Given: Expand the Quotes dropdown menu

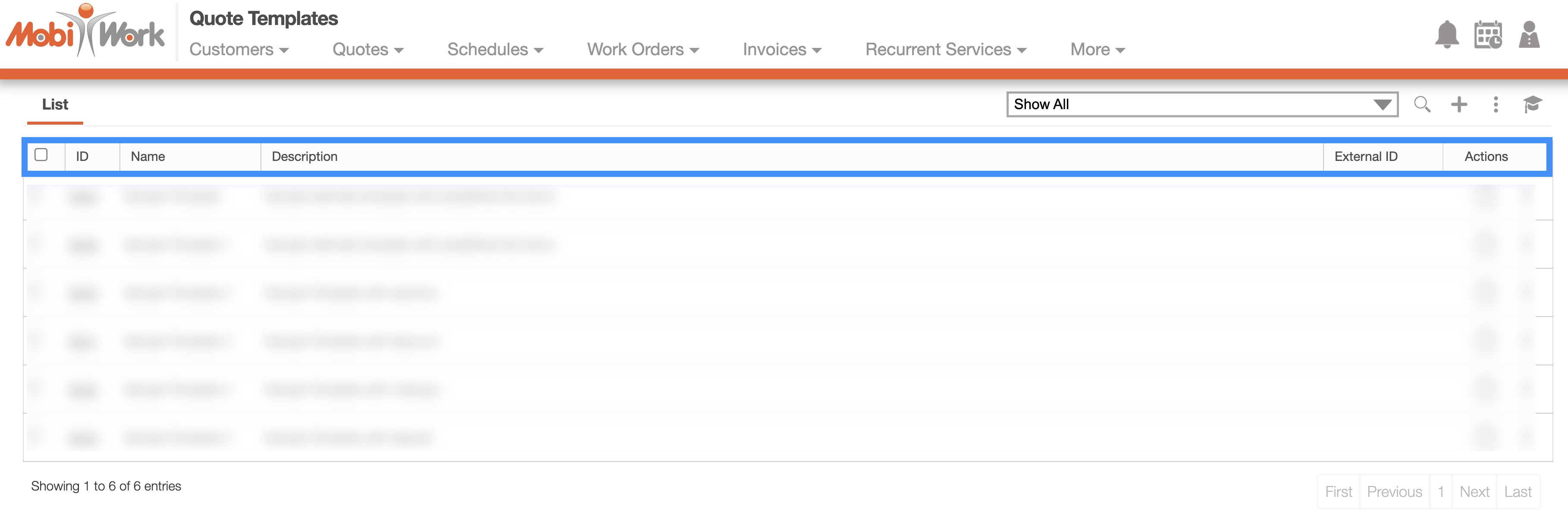Looking at the screenshot, I should pos(368,49).
